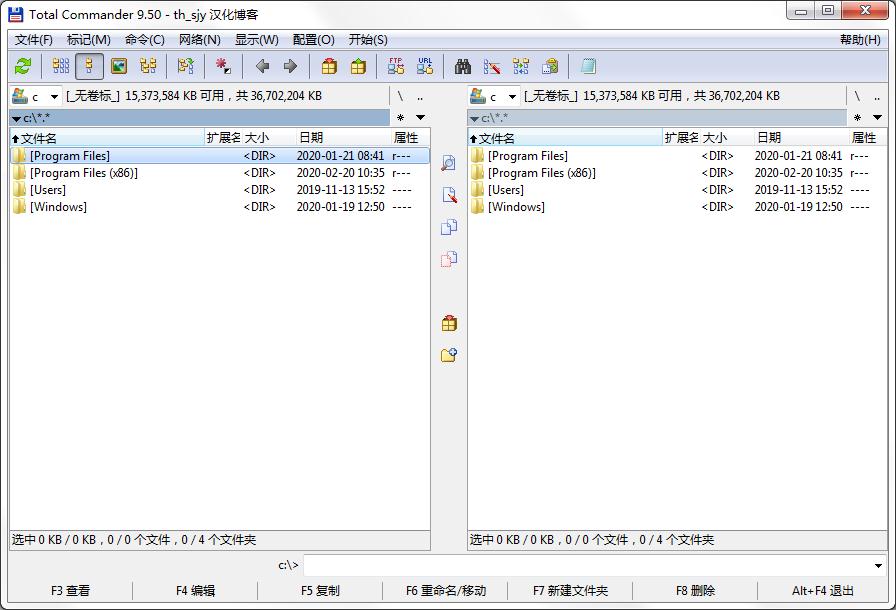Open the 显示(W) menu

(x=257, y=39)
